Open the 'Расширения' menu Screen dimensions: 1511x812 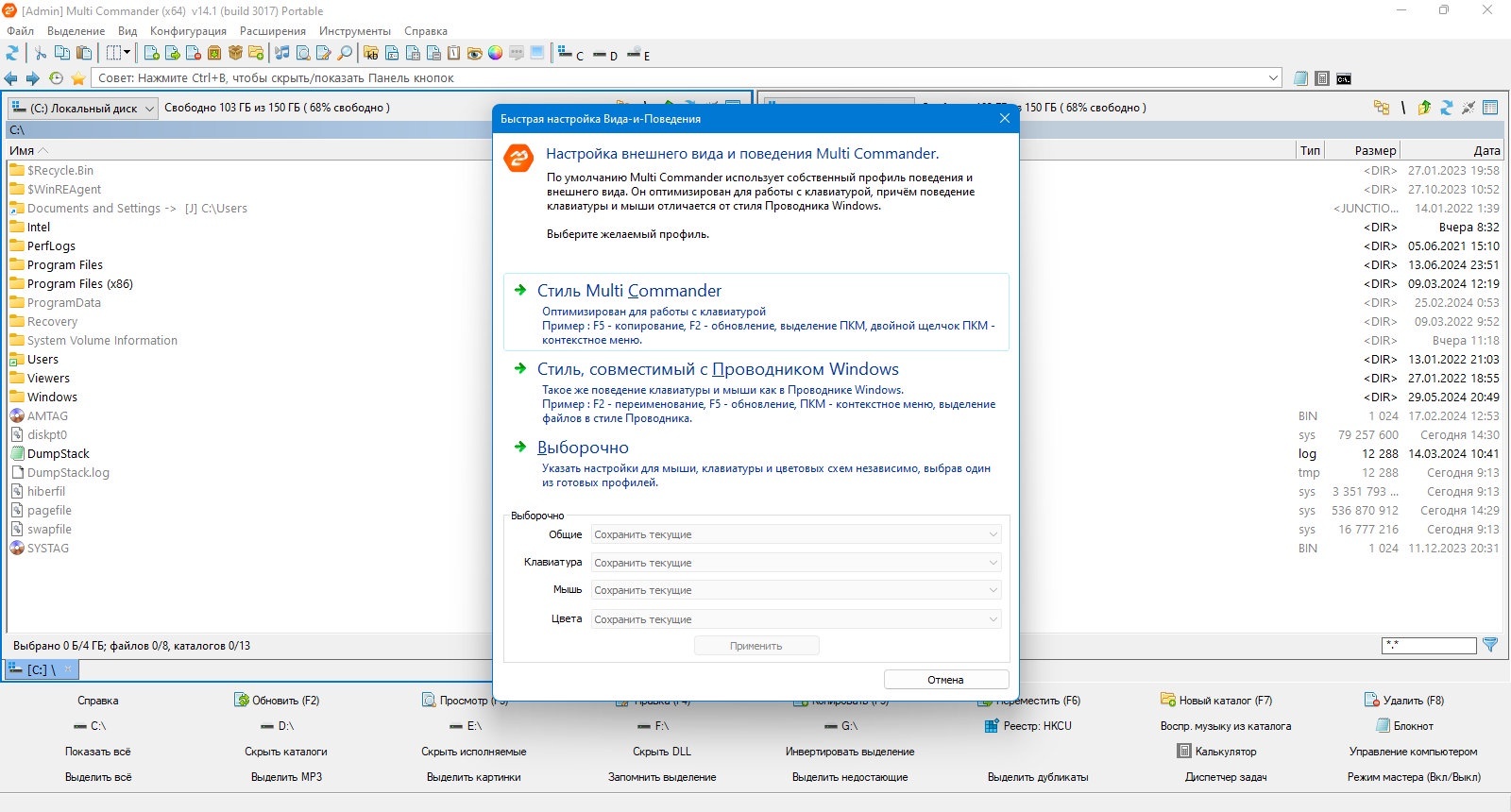click(273, 31)
